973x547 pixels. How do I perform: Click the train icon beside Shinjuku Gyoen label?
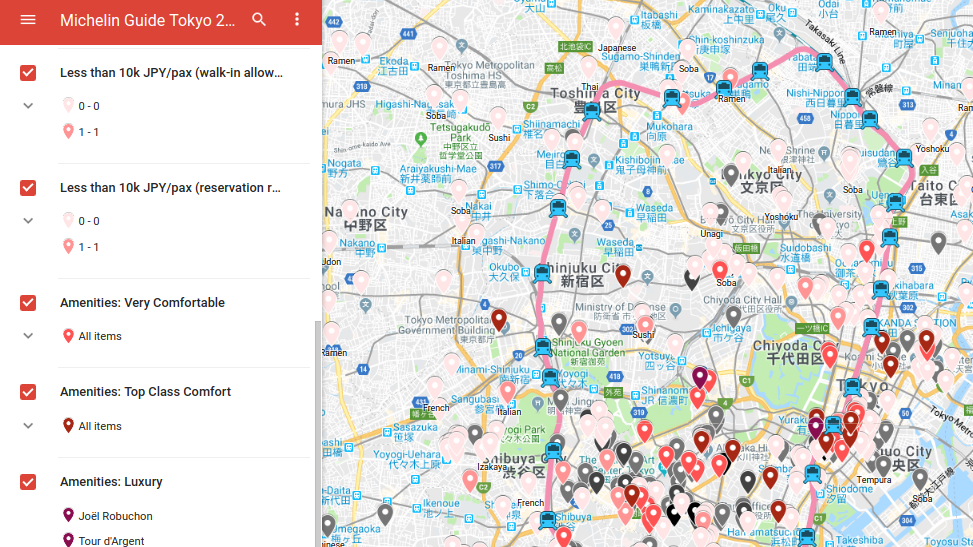click(x=543, y=347)
